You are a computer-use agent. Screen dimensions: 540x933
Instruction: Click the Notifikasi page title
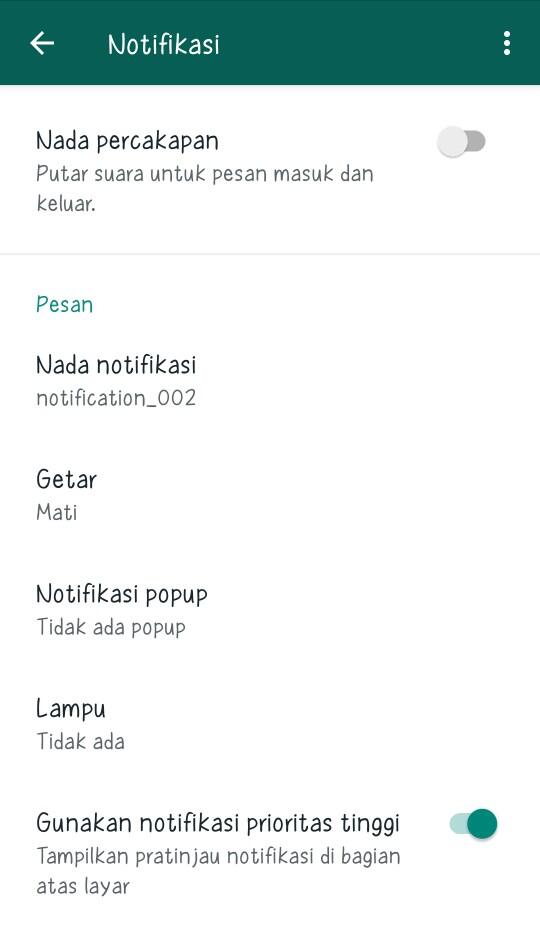click(164, 44)
